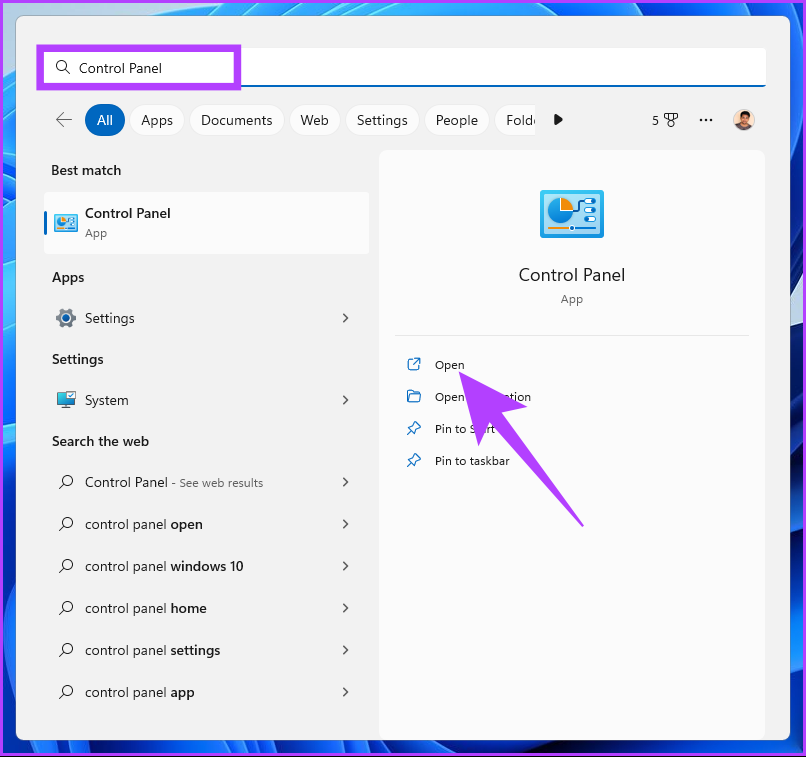Screen dimensions: 806x757
Task: Switch to the Folders filter tab
Action: coord(516,120)
